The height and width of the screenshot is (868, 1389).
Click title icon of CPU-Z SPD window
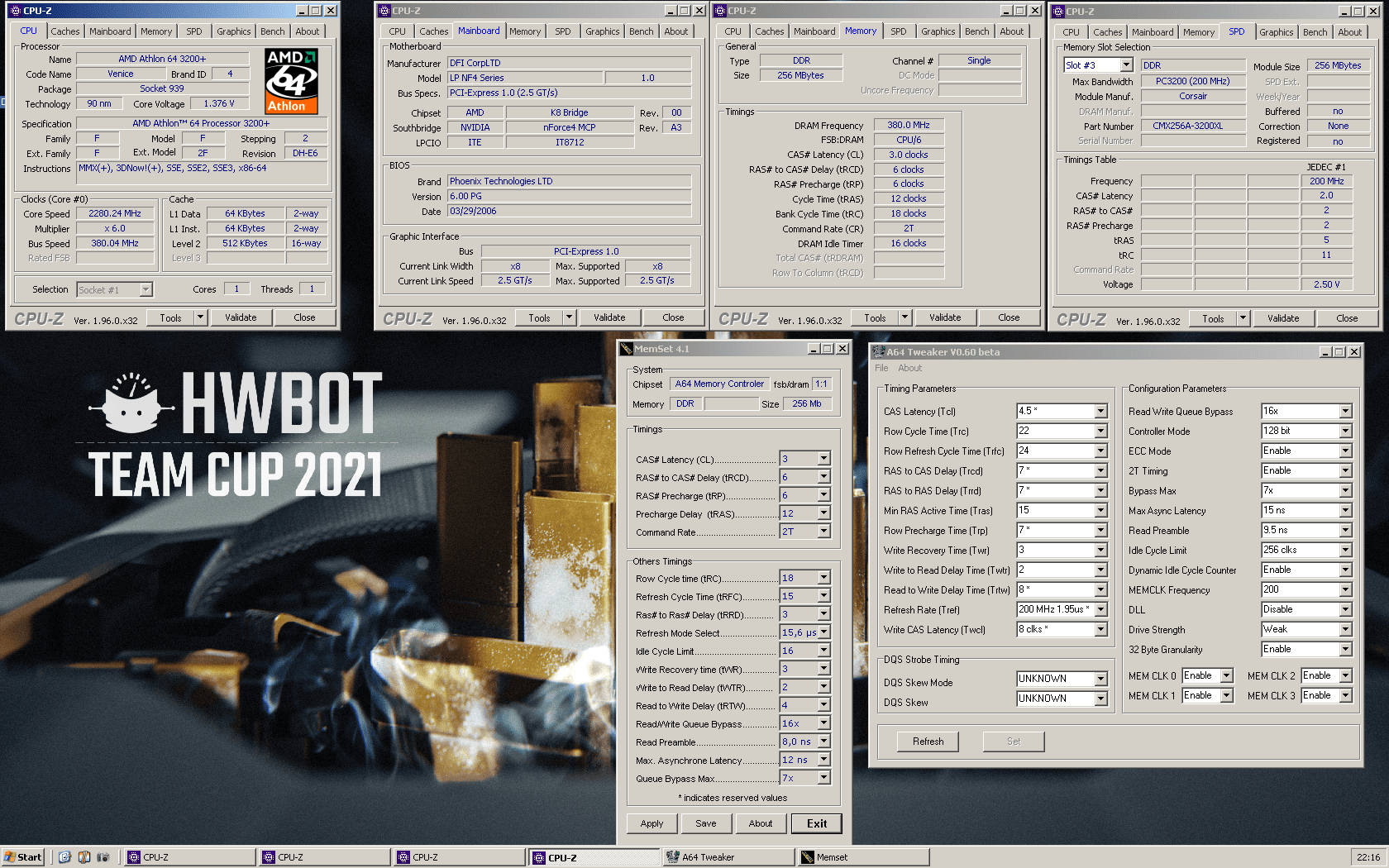[x=1057, y=12]
